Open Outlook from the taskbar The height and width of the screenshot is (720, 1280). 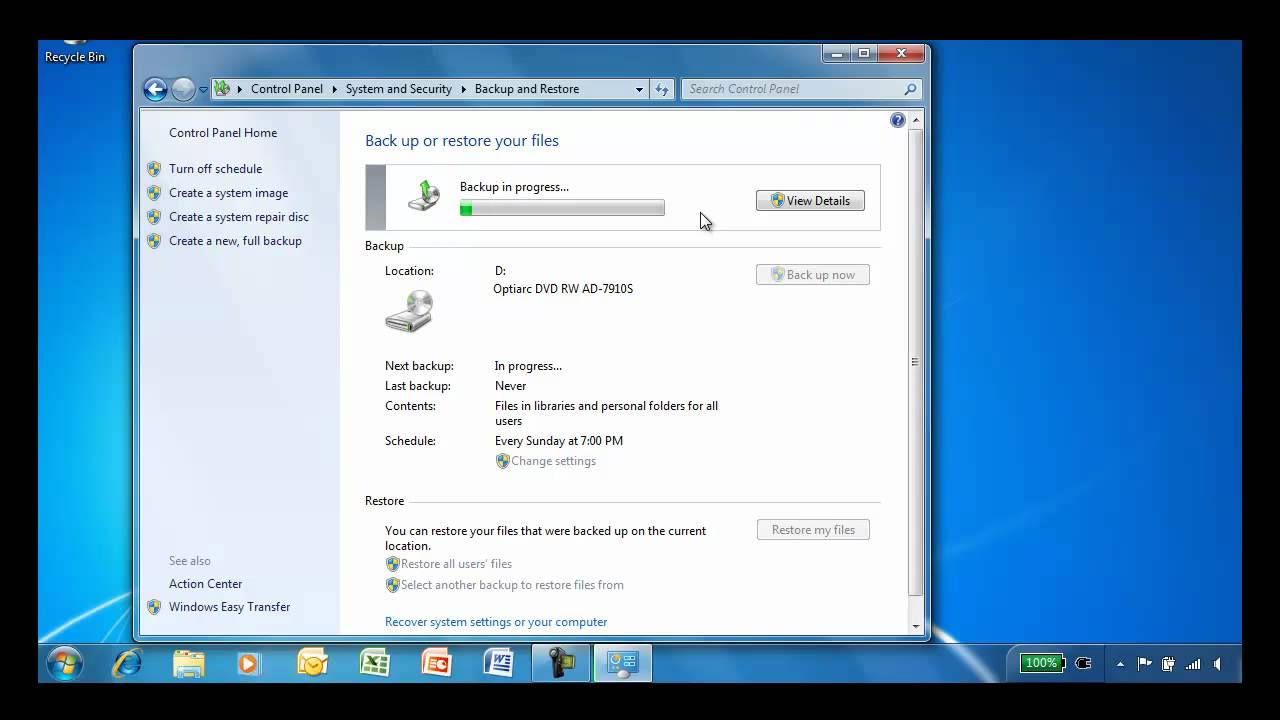[x=312, y=663]
